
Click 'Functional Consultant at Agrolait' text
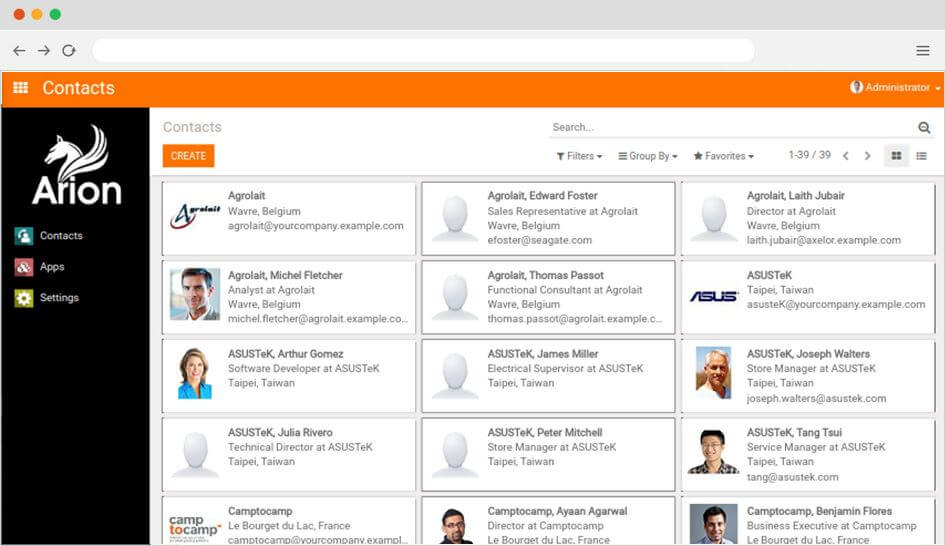click(565, 290)
